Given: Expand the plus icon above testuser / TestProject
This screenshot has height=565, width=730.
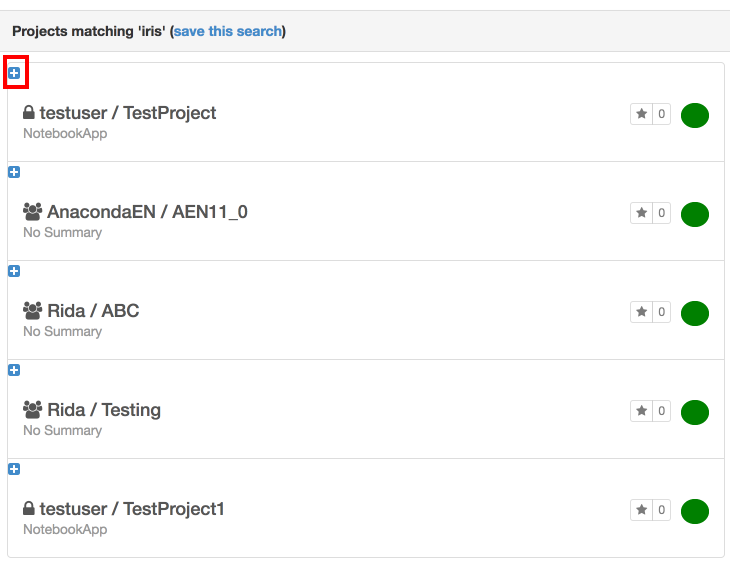Looking at the screenshot, I should [x=14, y=73].
